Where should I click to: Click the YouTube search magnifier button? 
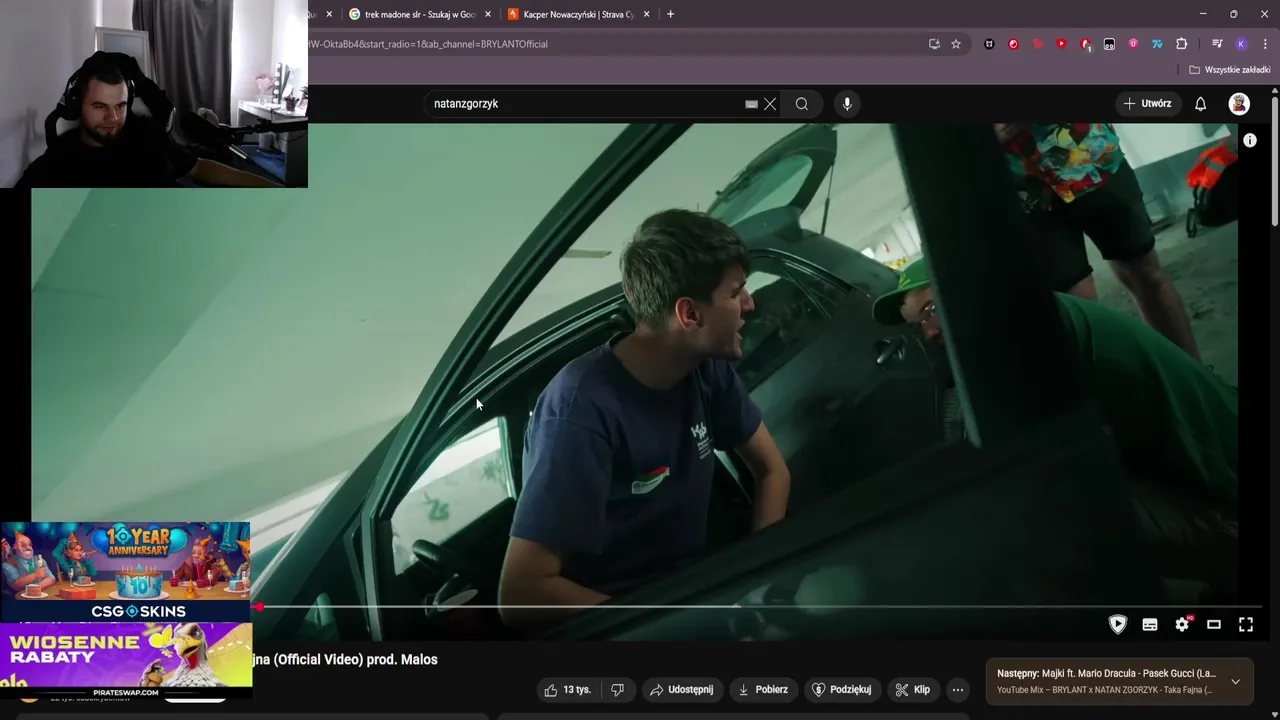pyautogui.click(x=802, y=104)
